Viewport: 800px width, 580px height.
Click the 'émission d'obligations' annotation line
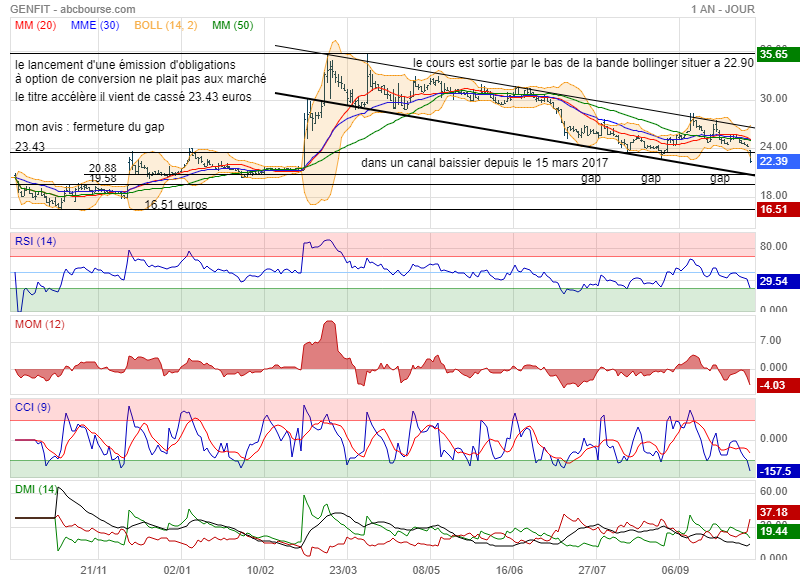click(126, 65)
